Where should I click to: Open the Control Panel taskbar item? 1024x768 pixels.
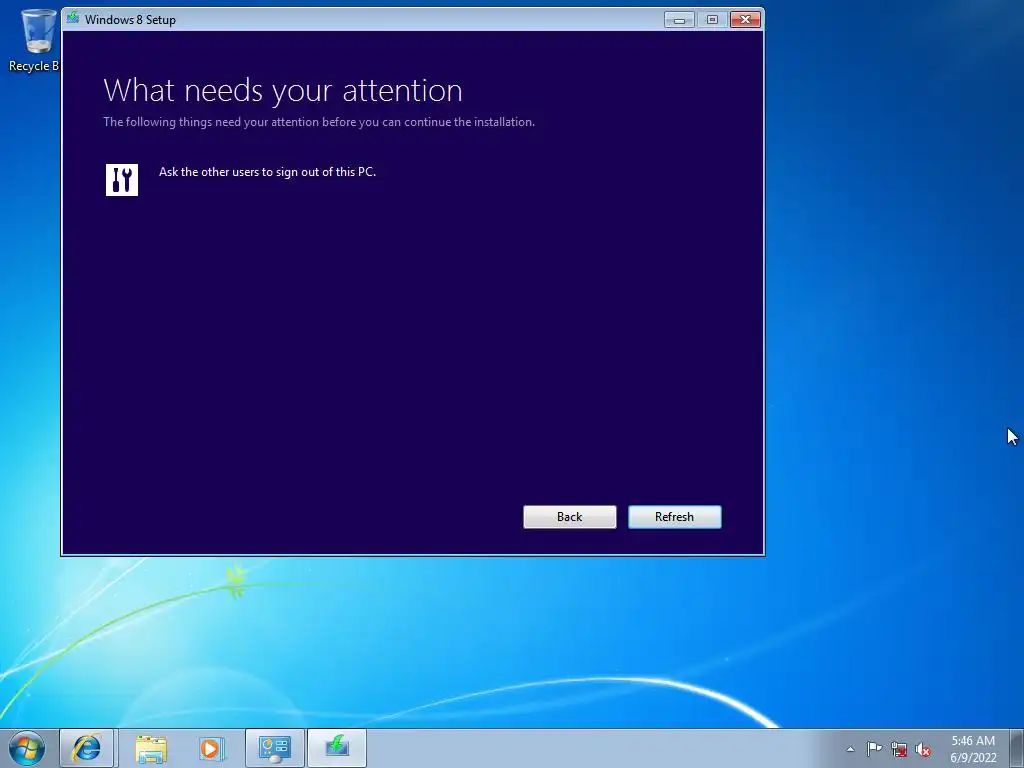[275, 748]
